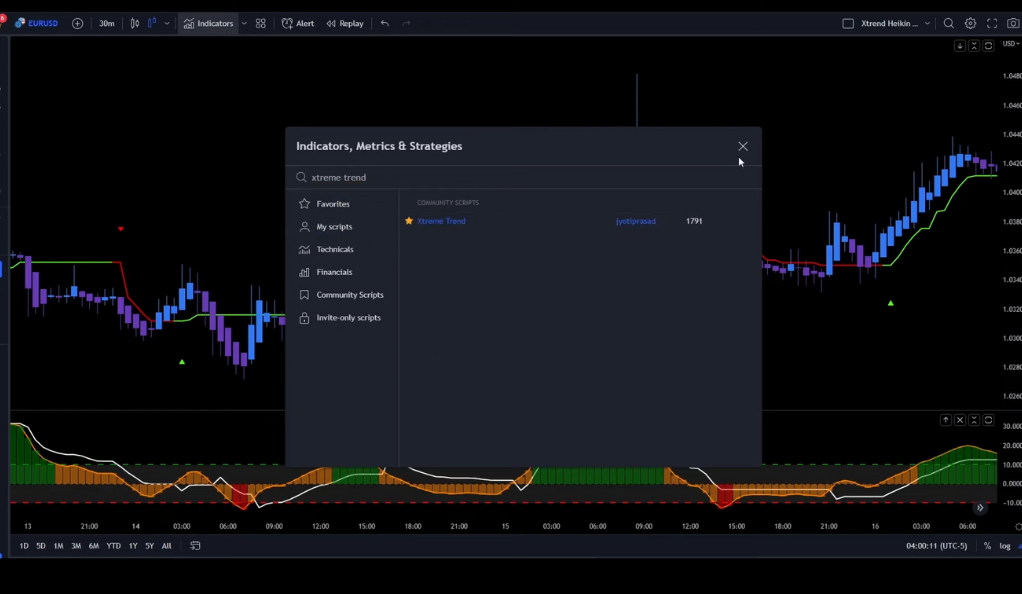Select the YTD date range
The height and width of the screenshot is (594, 1022).
tap(113, 546)
